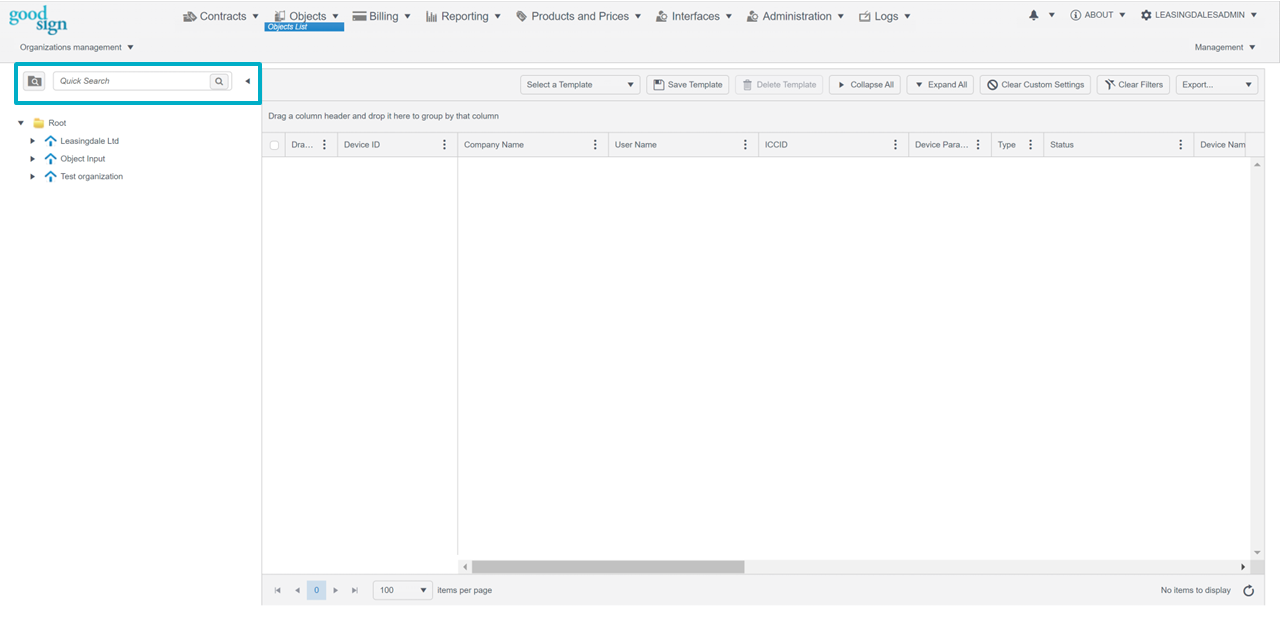Screen dimensions: 1280x631
Task: Open the Products and Prices menu
Action: click(579, 16)
